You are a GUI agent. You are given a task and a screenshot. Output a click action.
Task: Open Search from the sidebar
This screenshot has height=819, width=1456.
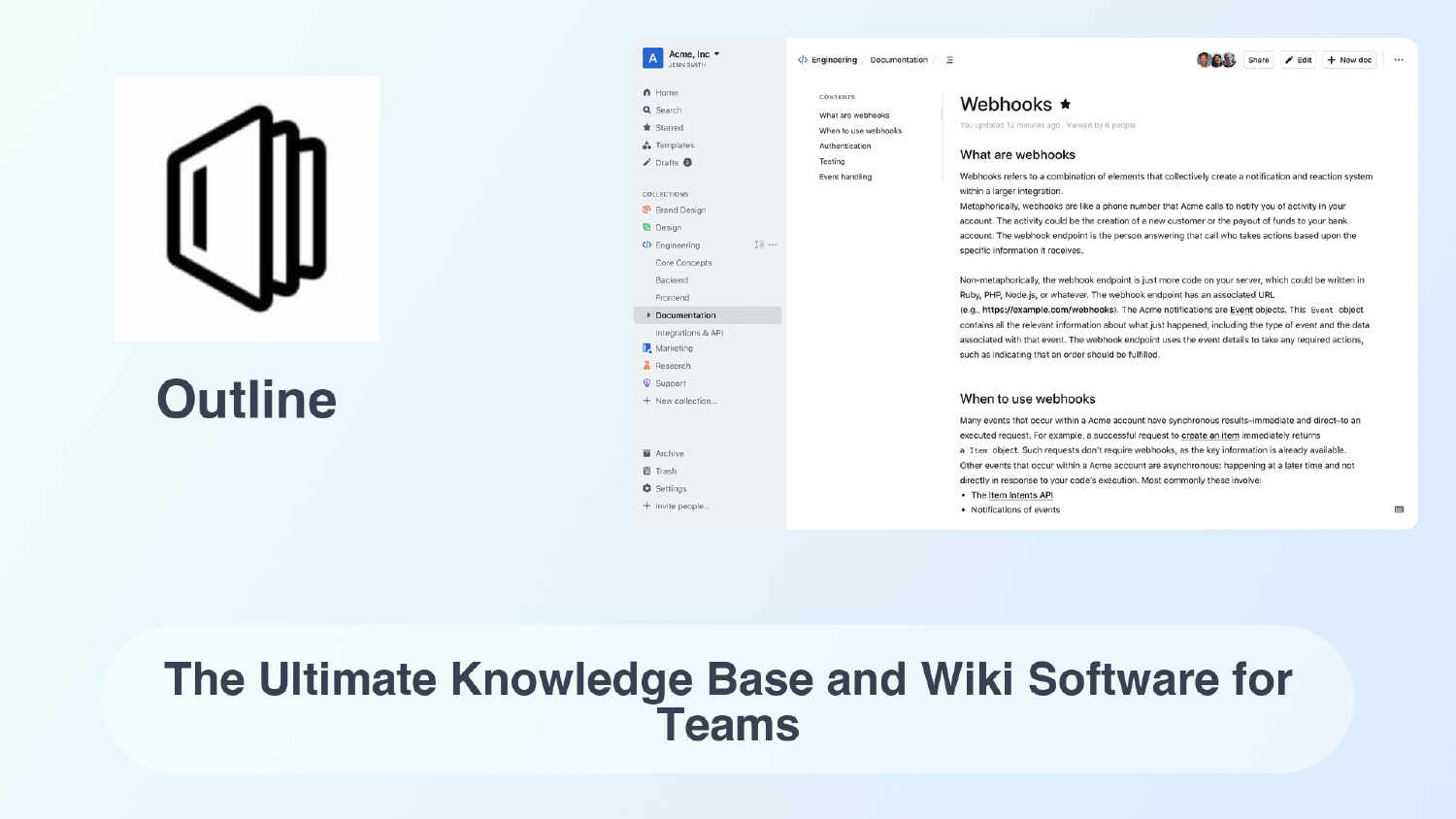pos(648,110)
